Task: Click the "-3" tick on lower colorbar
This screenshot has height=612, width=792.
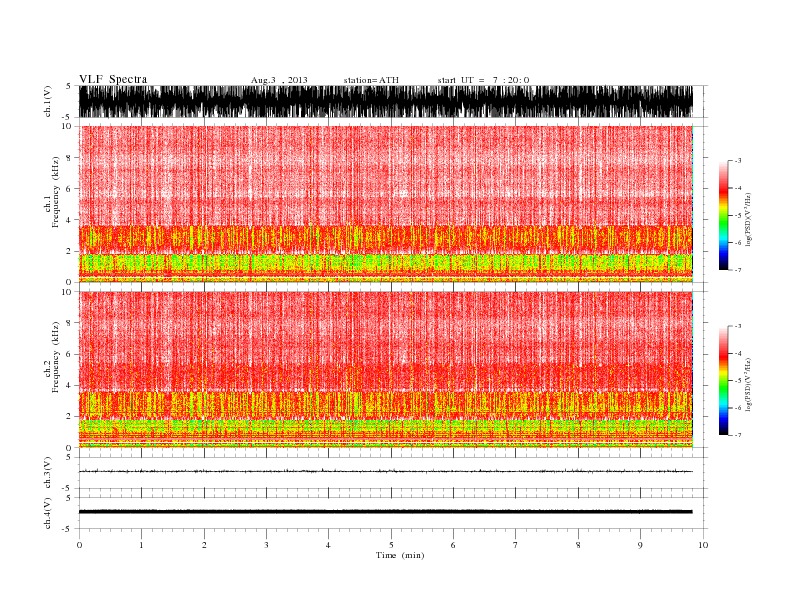Action: tap(737, 326)
